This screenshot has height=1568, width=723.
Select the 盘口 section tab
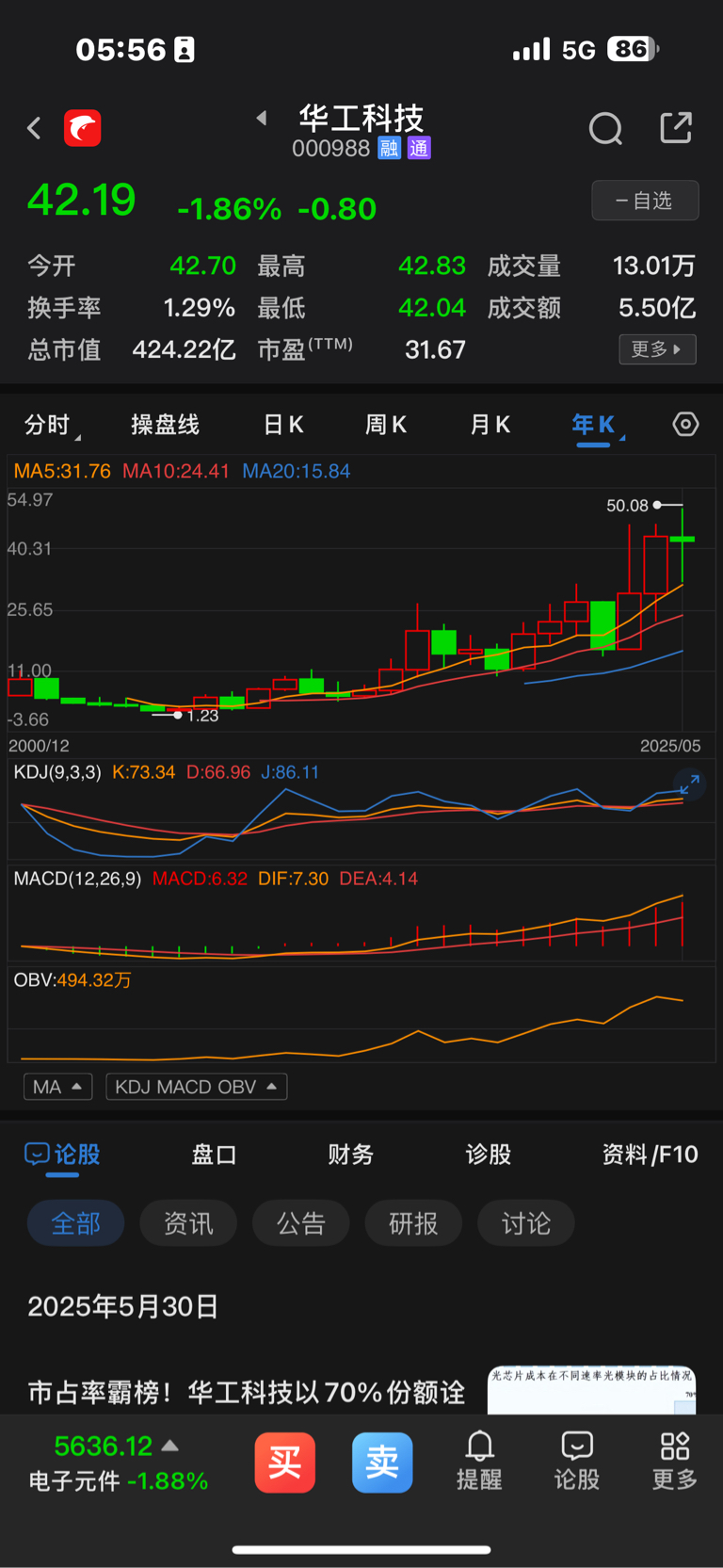(214, 1155)
